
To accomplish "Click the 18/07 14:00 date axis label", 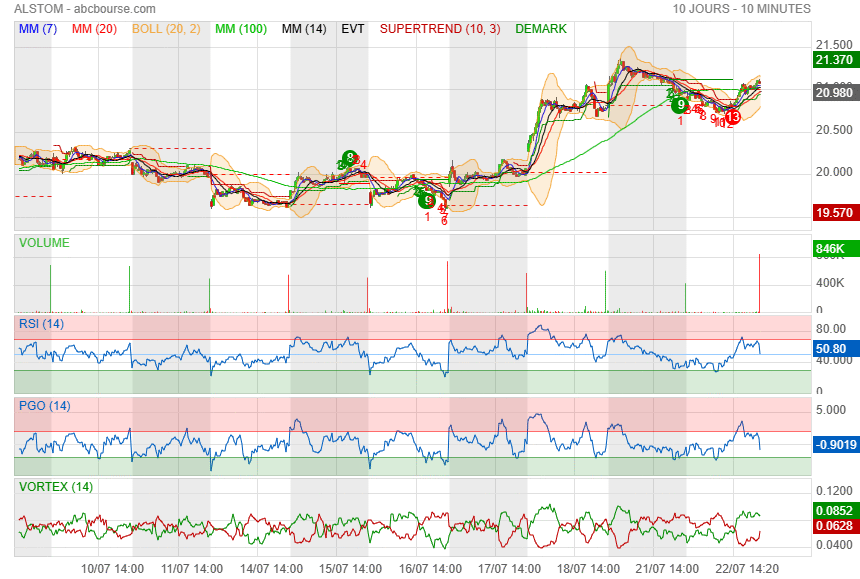I will coord(588,567).
